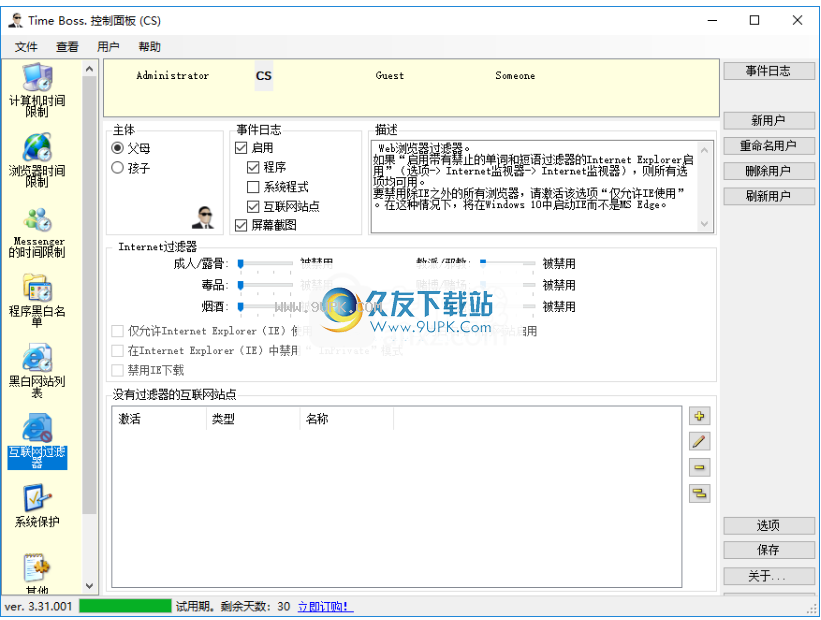Image resolution: width=821 pixels, height=620 pixels.
Task: Click the 新用户 button
Action: 769,120
